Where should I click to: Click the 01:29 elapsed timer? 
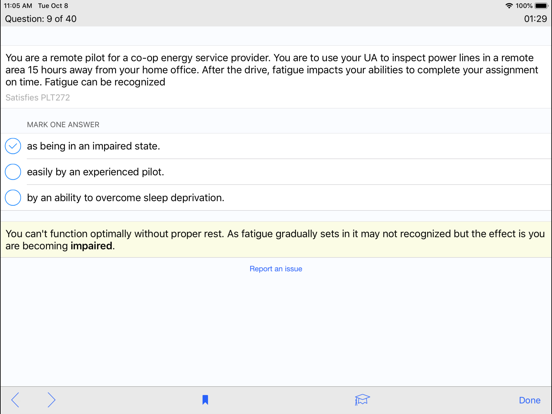(x=535, y=19)
